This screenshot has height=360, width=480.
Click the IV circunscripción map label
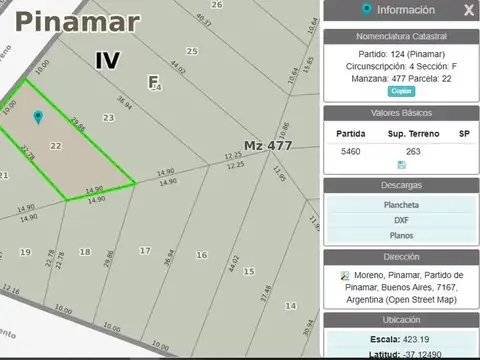pyautogui.click(x=107, y=60)
